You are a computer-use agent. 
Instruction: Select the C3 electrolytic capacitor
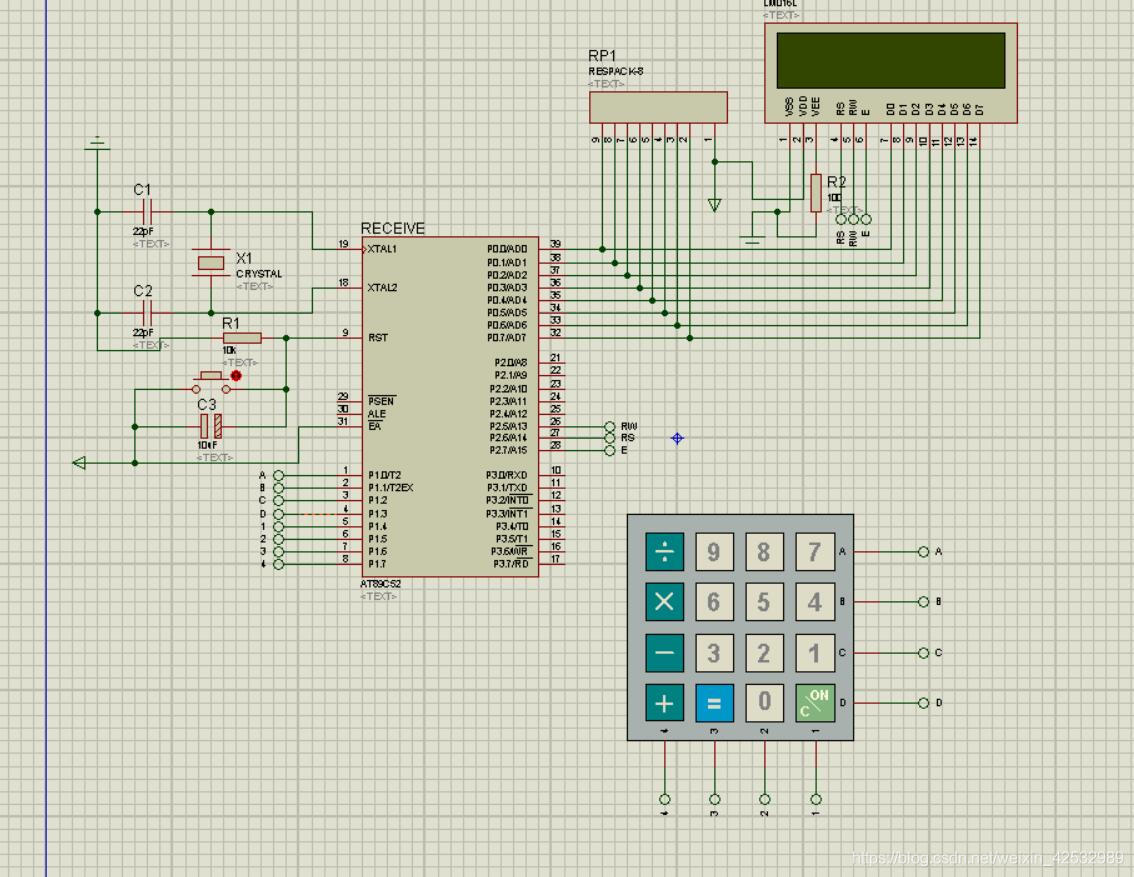[x=210, y=426]
